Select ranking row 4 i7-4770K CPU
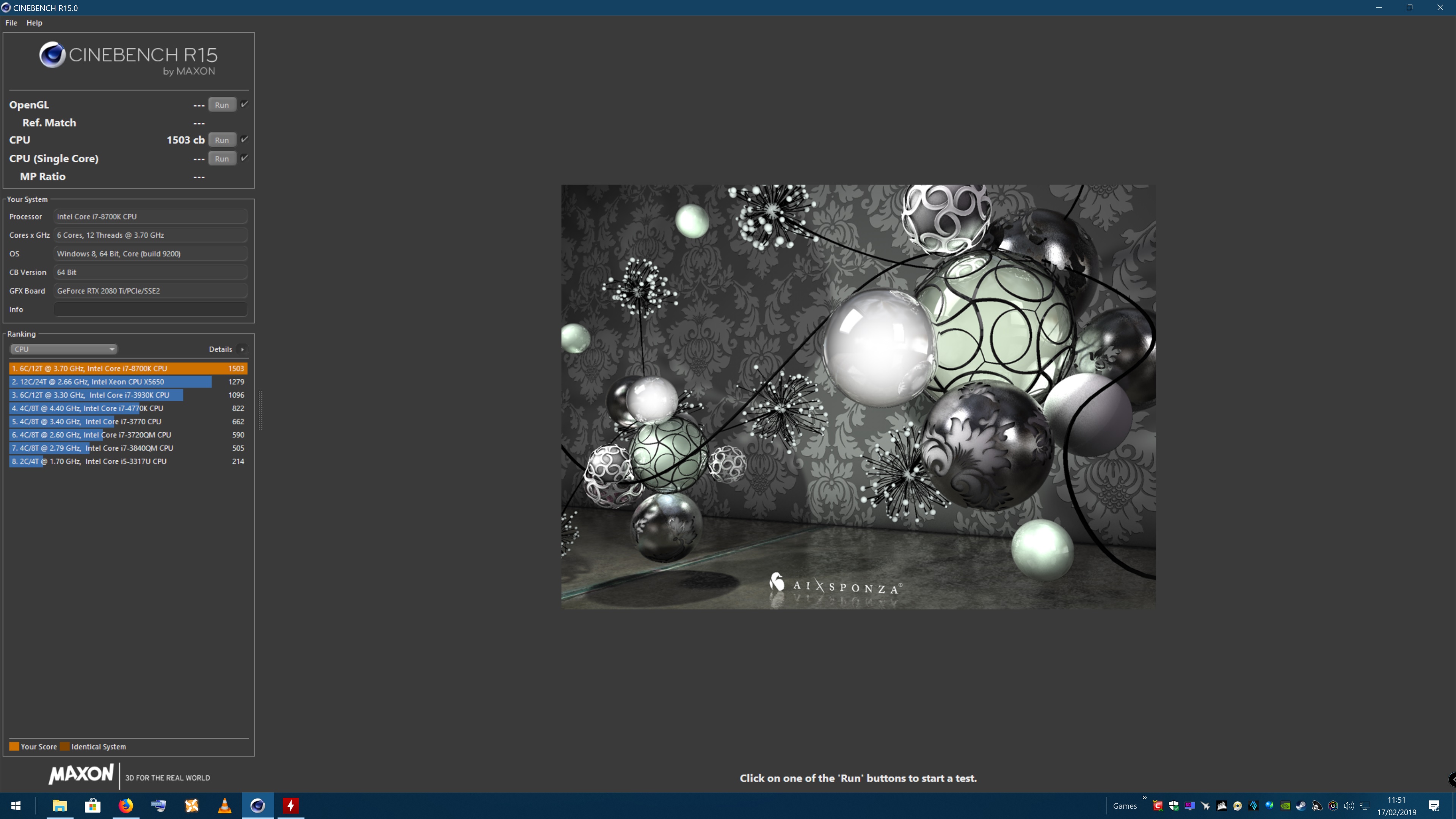The width and height of the screenshot is (1456, 819). coord(128,408)
